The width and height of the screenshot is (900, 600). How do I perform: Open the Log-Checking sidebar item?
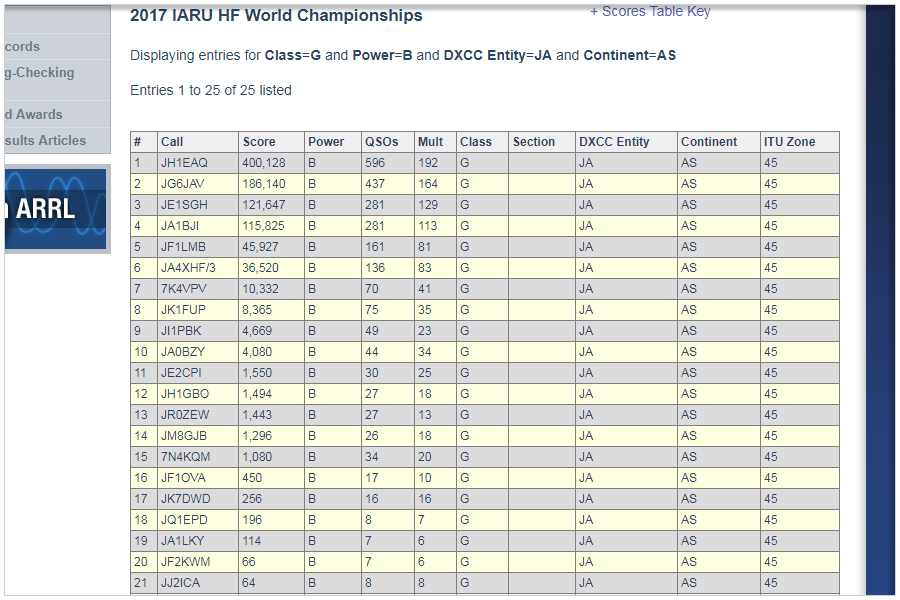pos(40,73)
